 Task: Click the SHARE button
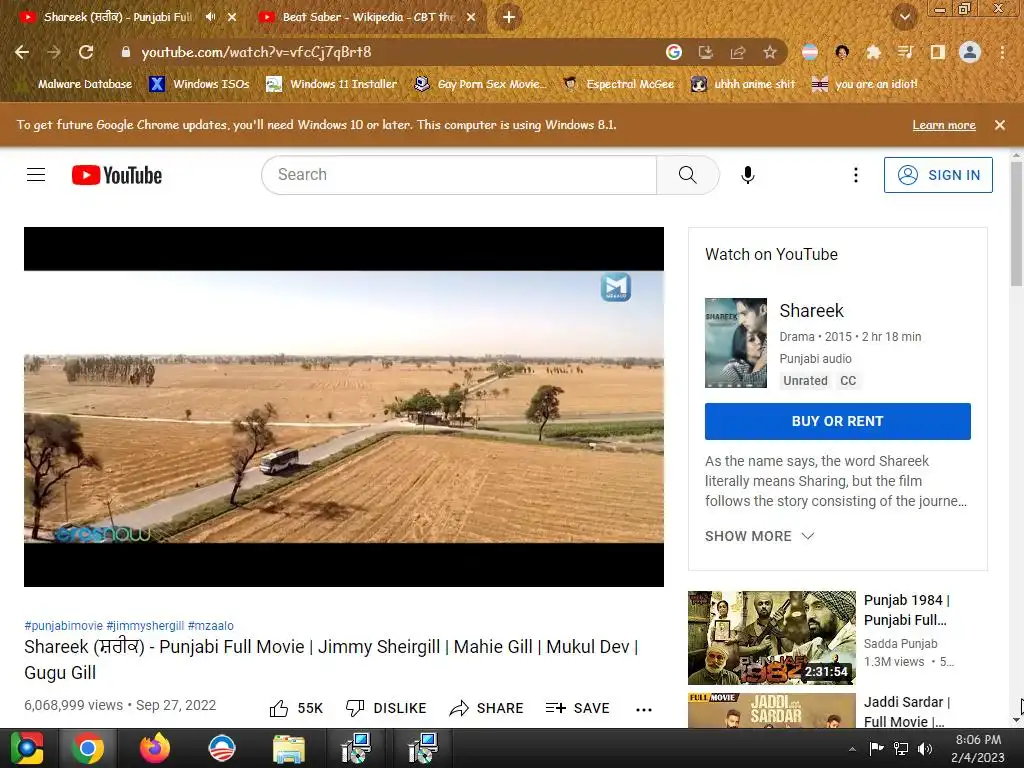coord(487,709)
